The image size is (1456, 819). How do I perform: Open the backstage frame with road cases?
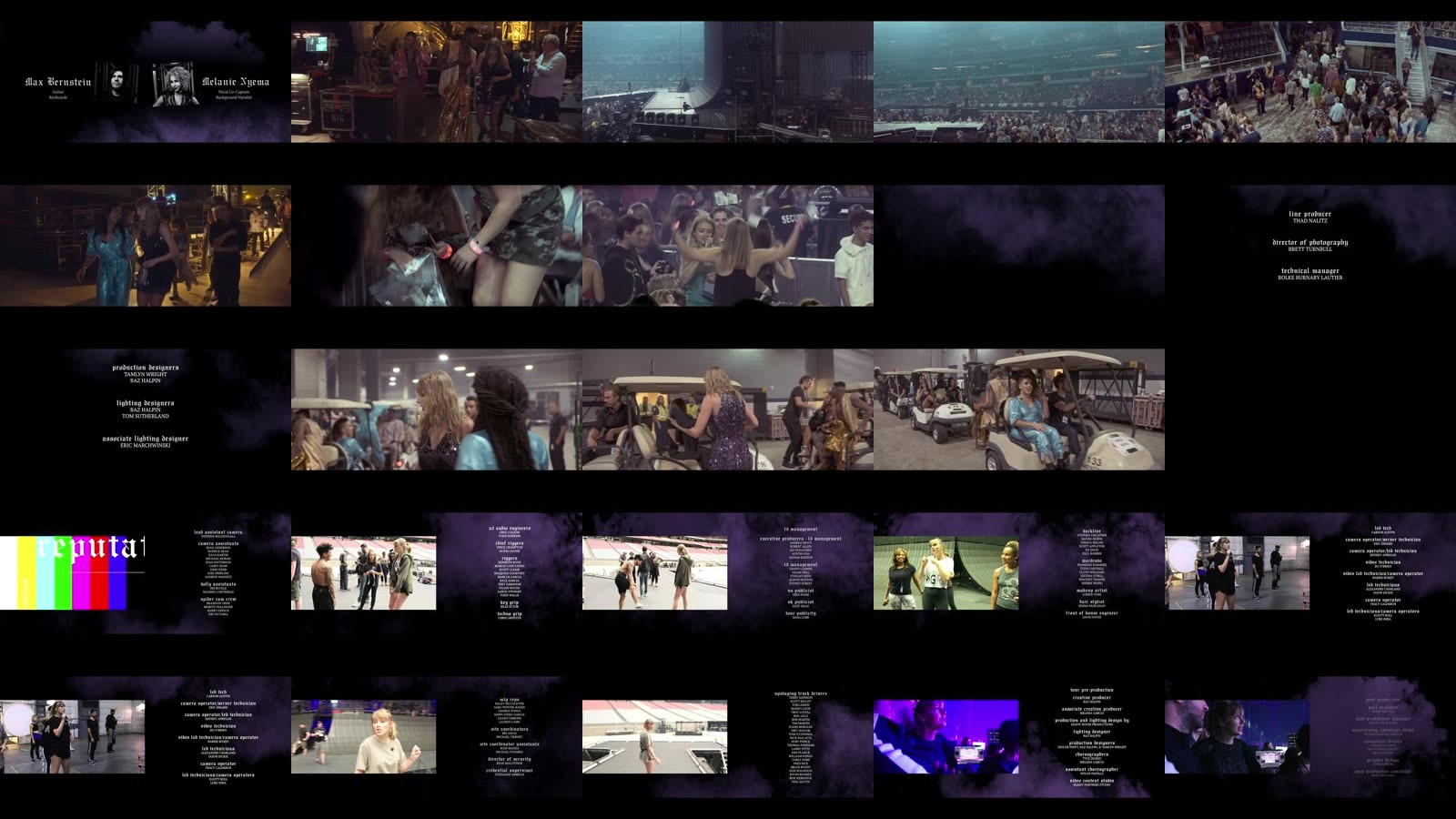437,82
